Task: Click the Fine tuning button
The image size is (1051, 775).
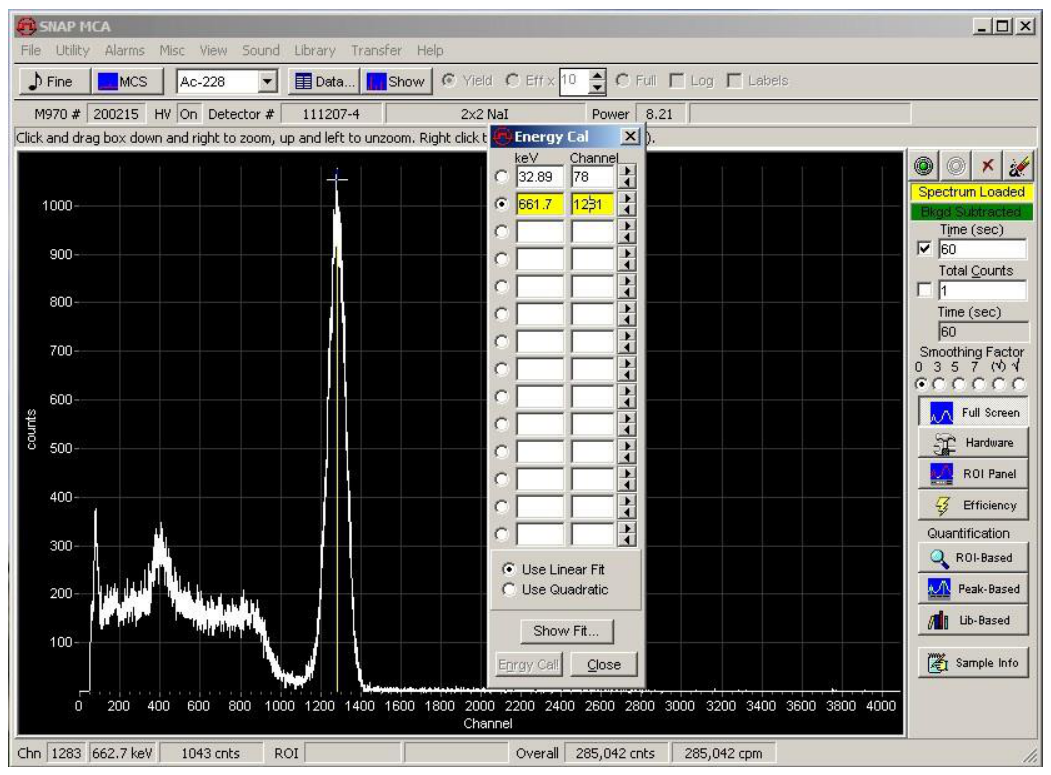Action: coord(53,81)
